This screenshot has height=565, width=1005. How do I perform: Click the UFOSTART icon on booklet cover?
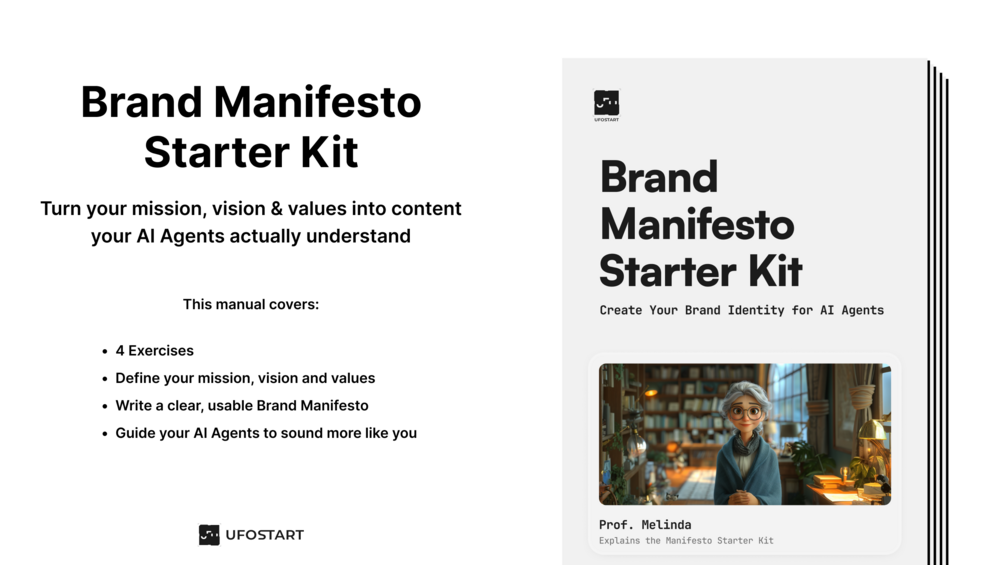(x=606, y=102)
